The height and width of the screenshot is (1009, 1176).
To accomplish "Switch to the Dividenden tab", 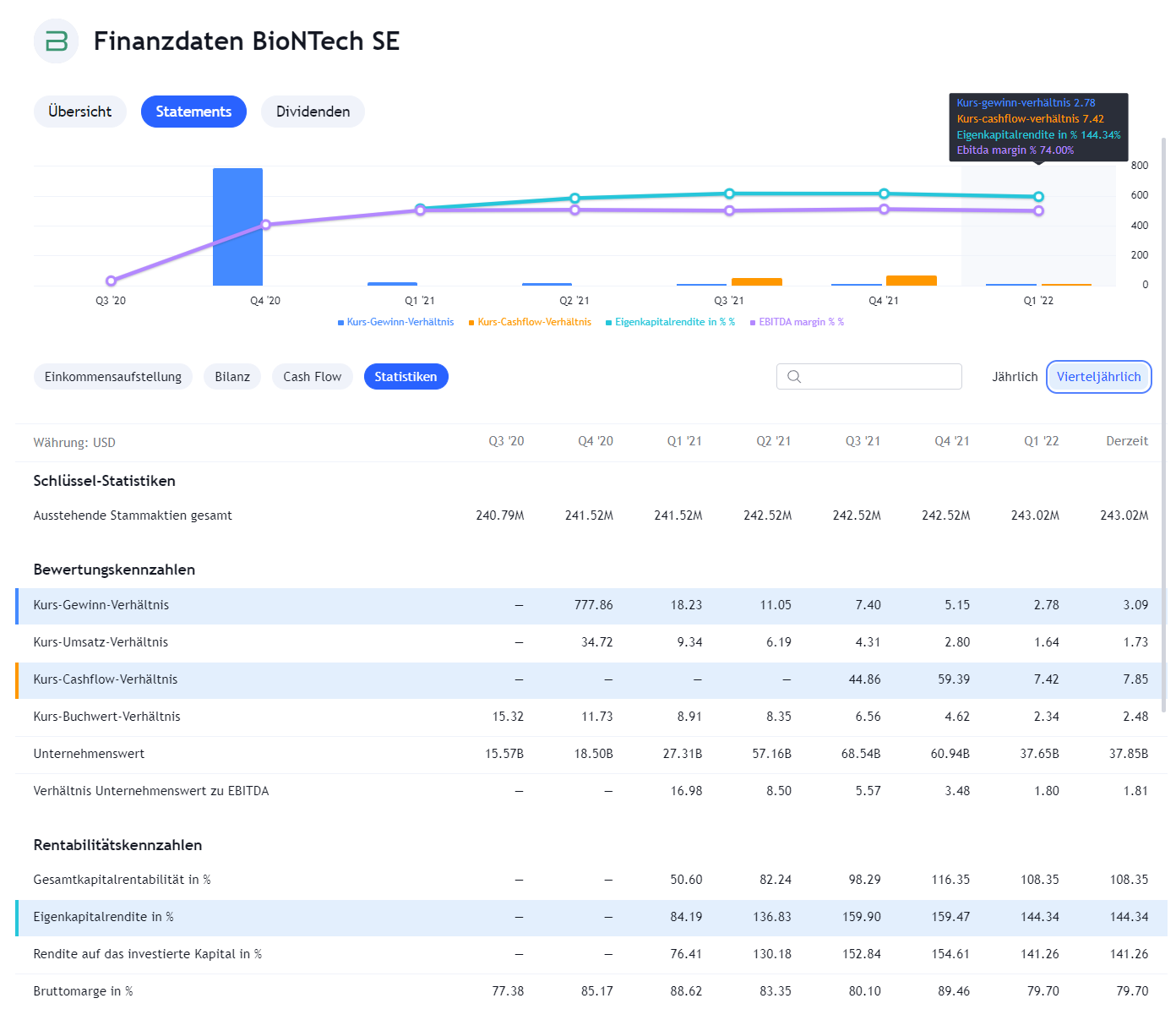I will click(313, 112).
